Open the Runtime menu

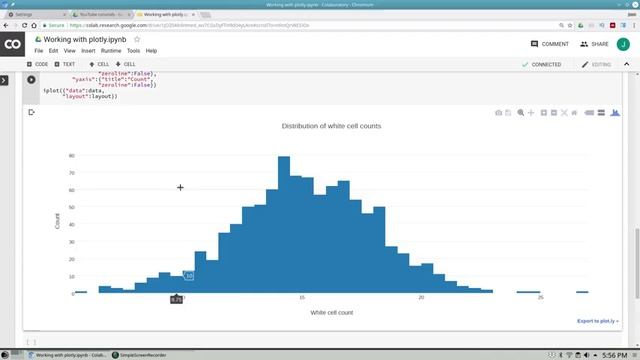(111, 51)
